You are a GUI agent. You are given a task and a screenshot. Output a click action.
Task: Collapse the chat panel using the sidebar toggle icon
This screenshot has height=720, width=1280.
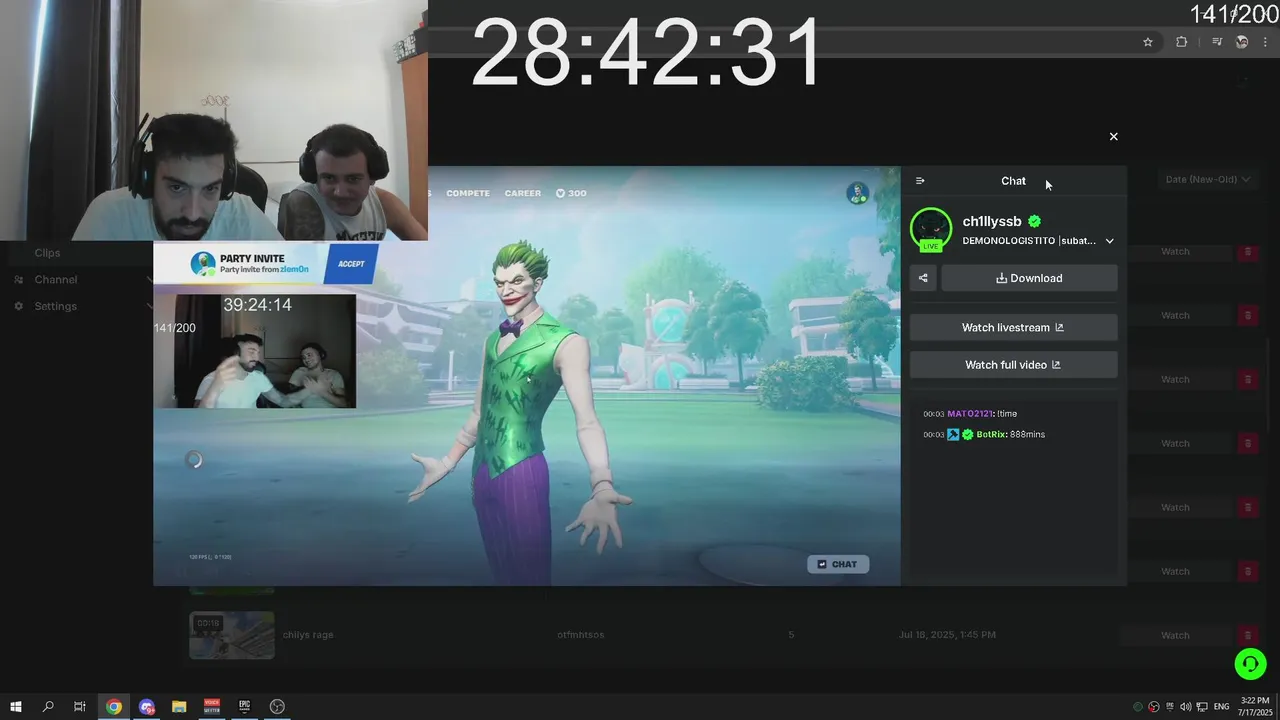point(920,181)
